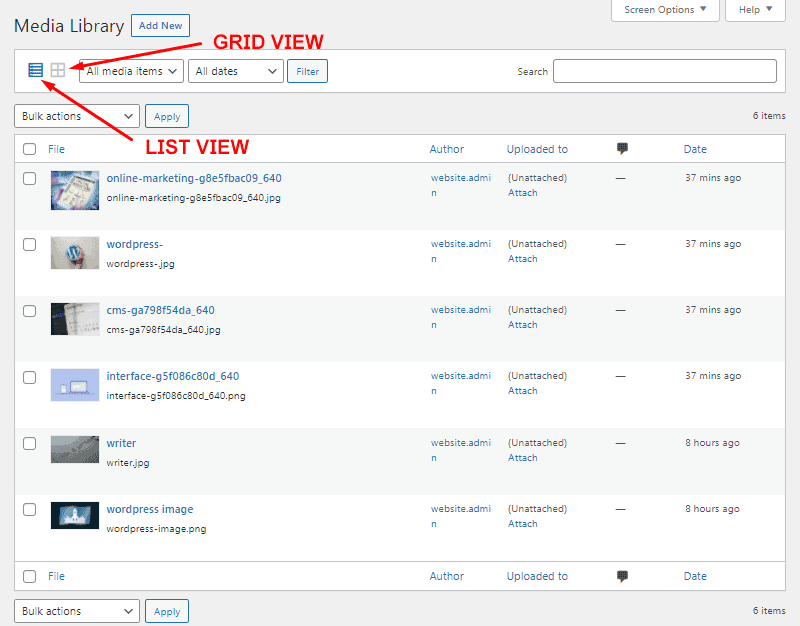Expand the Bulk actions dropdown

[76, 116]
